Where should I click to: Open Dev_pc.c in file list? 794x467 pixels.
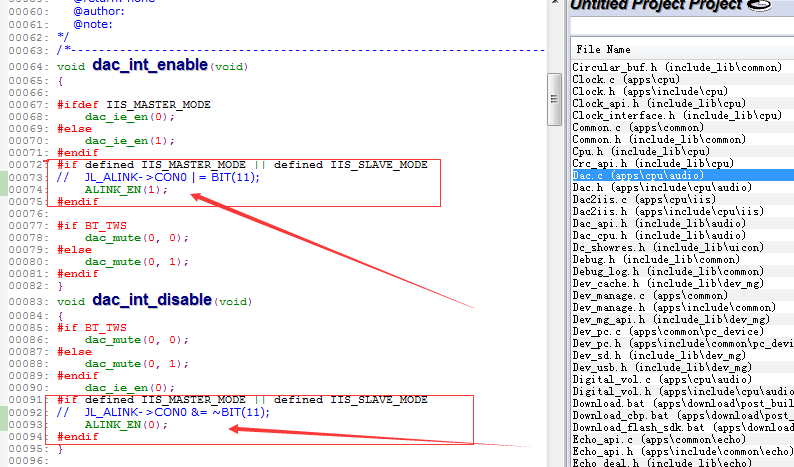tap(668, 332)
